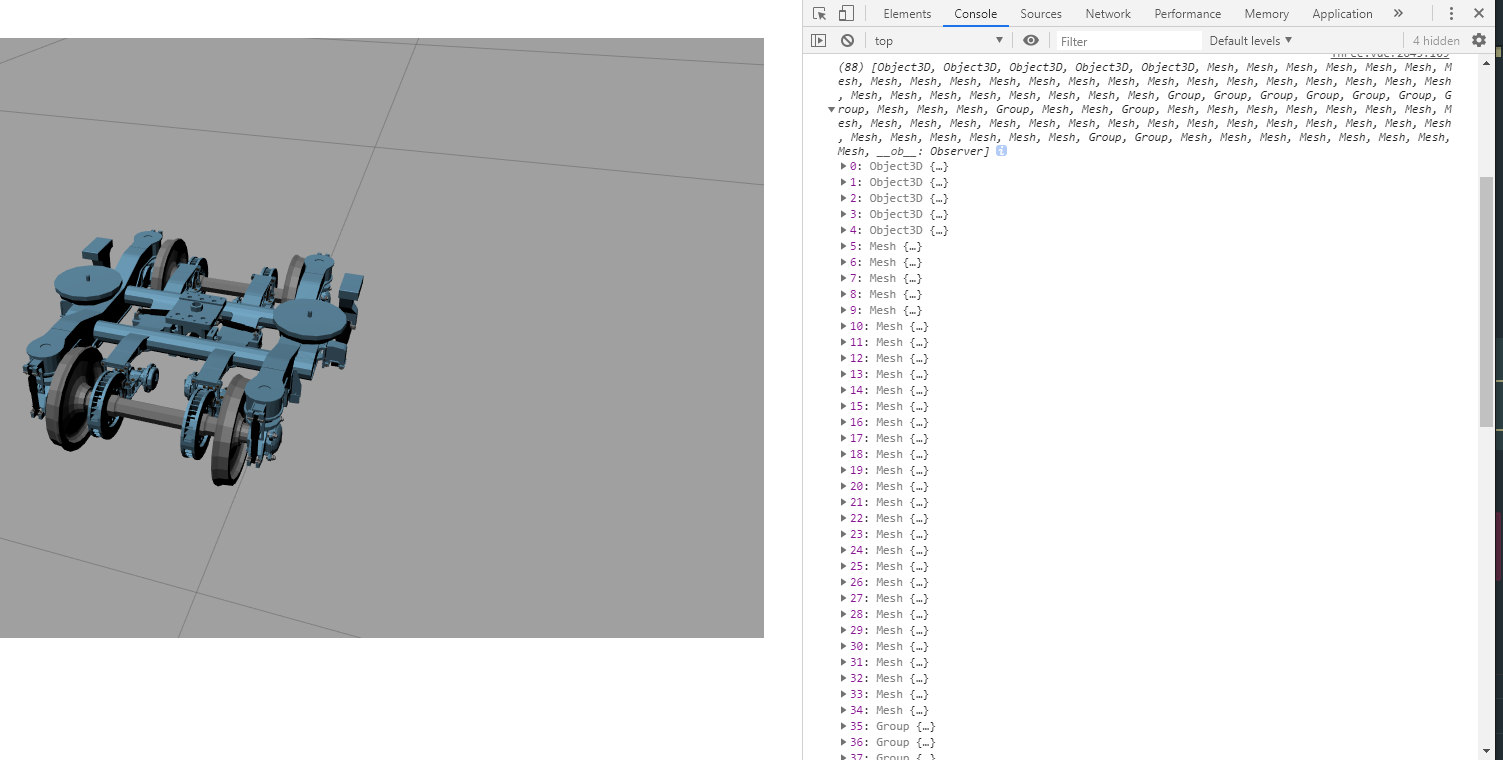Show the console sidebar
The image size is (1503, 760).
pyautogui.click(x=818, y=40)
